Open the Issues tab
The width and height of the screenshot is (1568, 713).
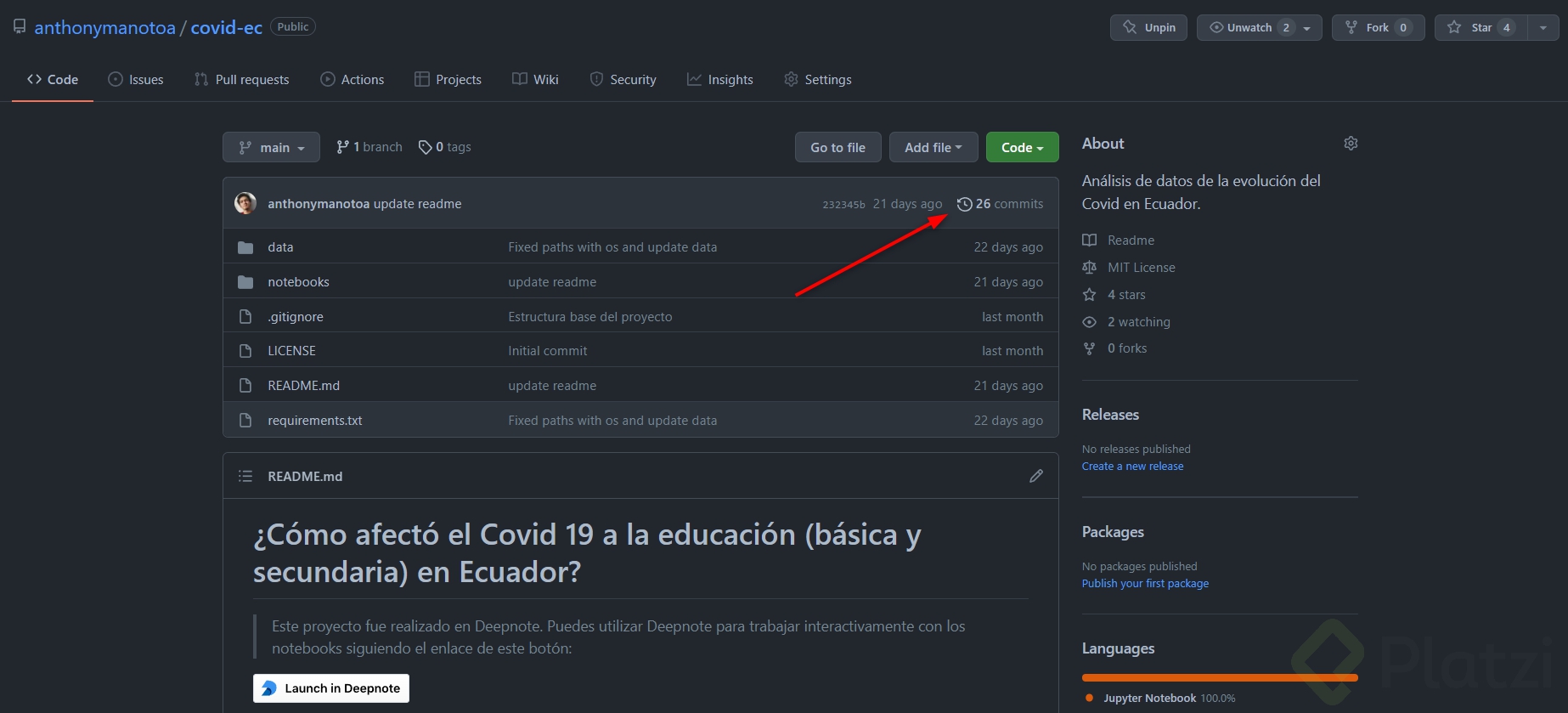click(136, 79)
